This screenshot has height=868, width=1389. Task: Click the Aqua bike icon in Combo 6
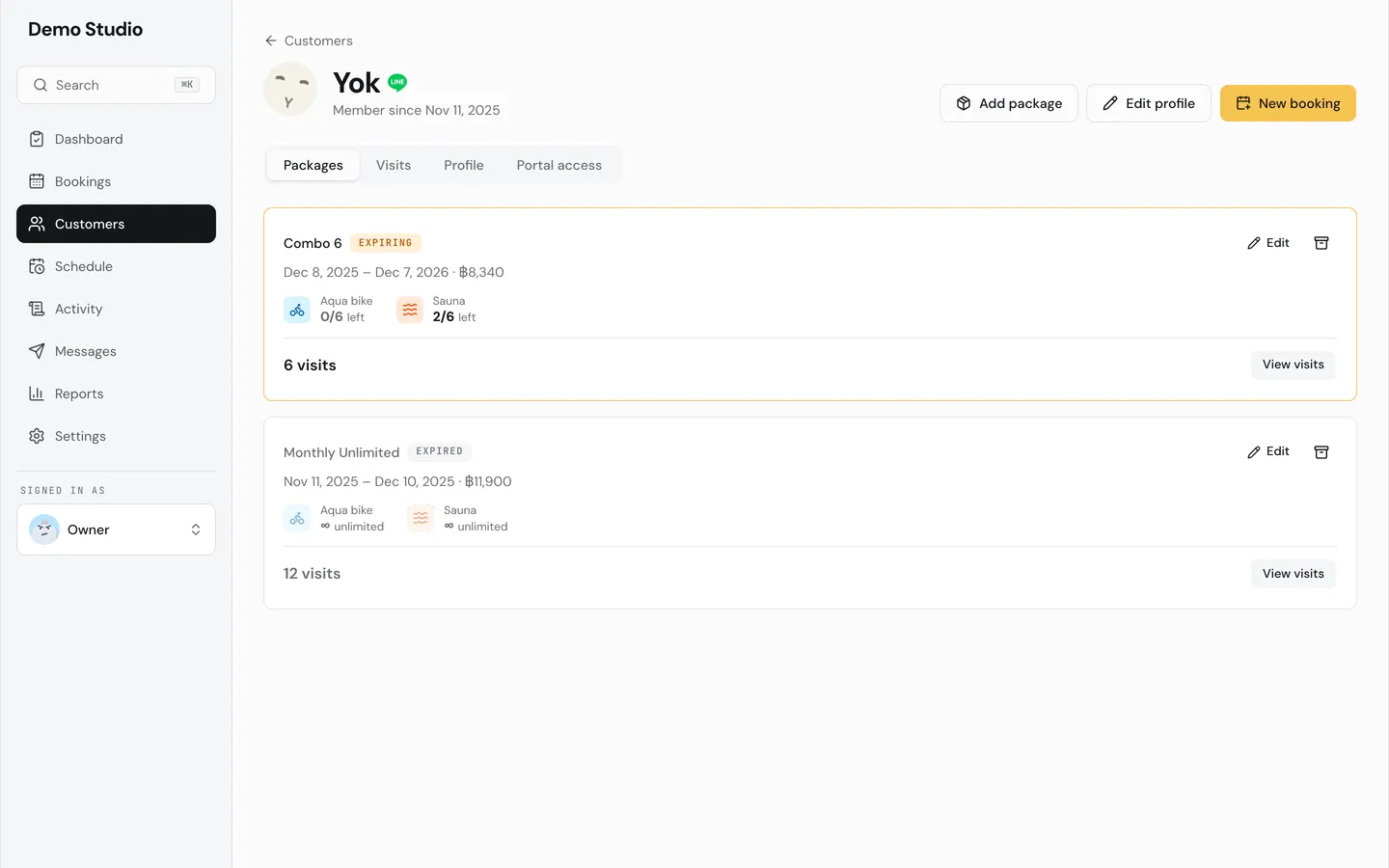coord(297,310)
